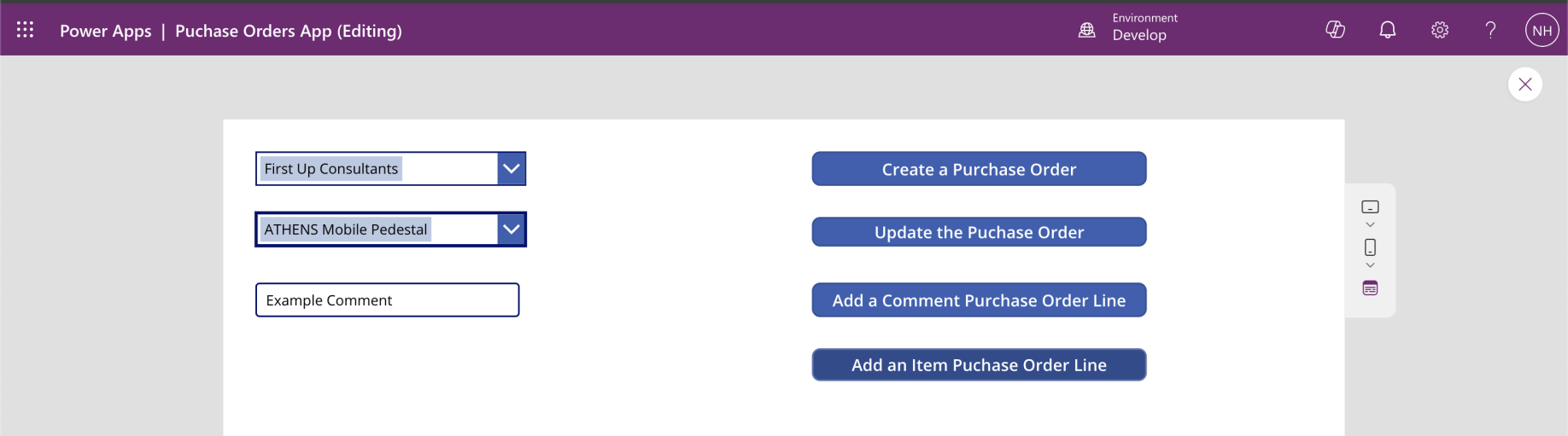1568x436 pixels.
Task: Open the notifications bell
Action: click(1388, 30)
